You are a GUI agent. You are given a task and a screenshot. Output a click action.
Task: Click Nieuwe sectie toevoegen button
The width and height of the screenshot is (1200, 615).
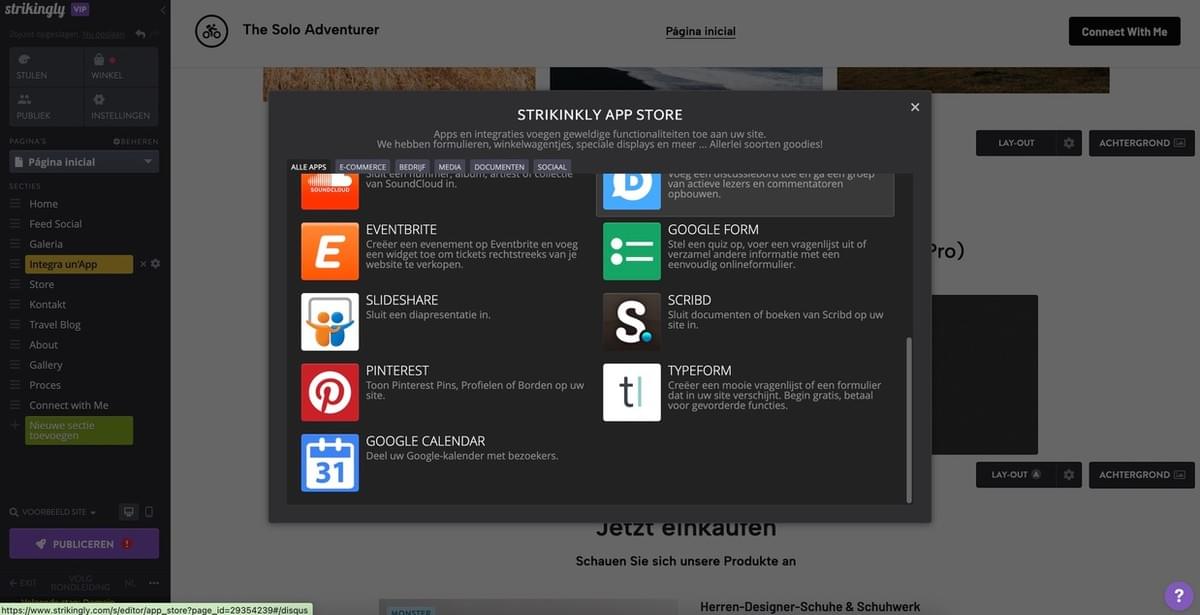pos(79,431)
